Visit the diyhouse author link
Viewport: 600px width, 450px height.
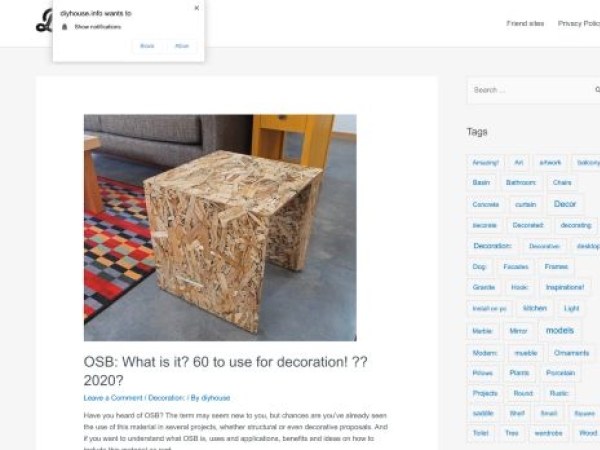tap(216, 397)
